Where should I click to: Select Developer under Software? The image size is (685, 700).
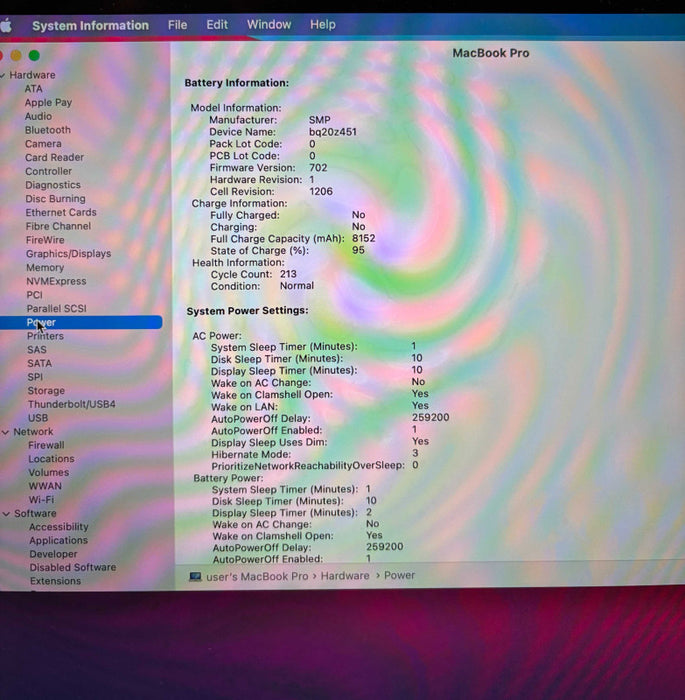[53, 554]
